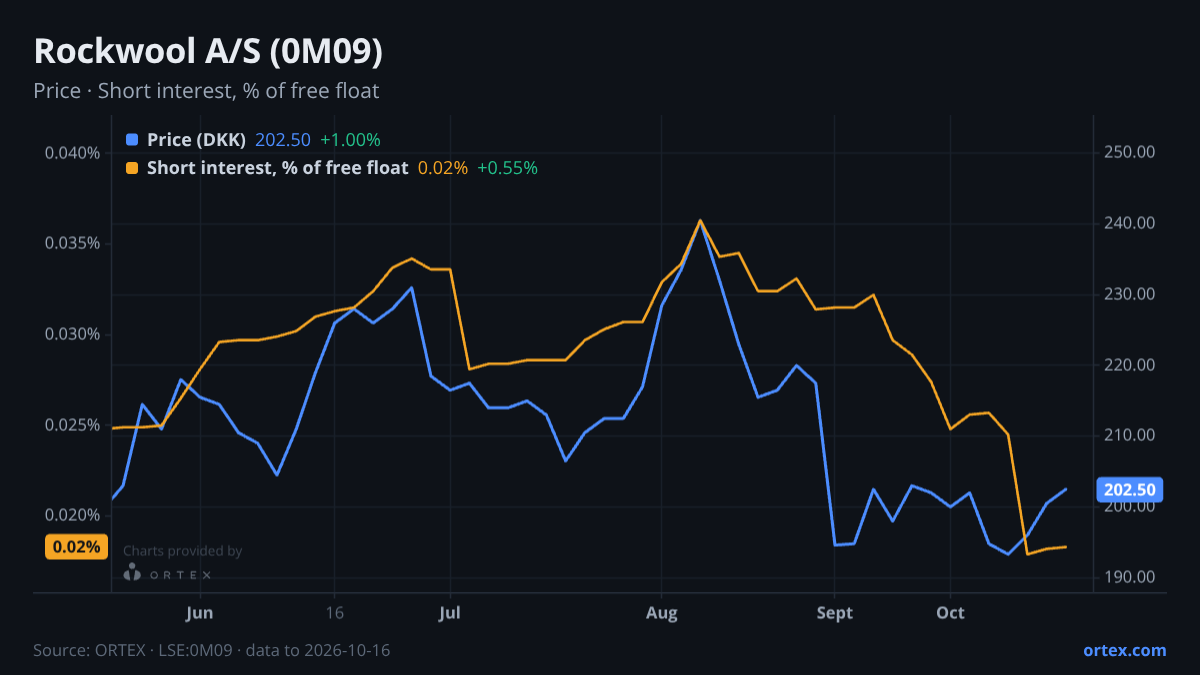This screenshot has height=675, width=1200.
Task: Click the 230.00 right axis label
Action: (x=1130, y=294)
